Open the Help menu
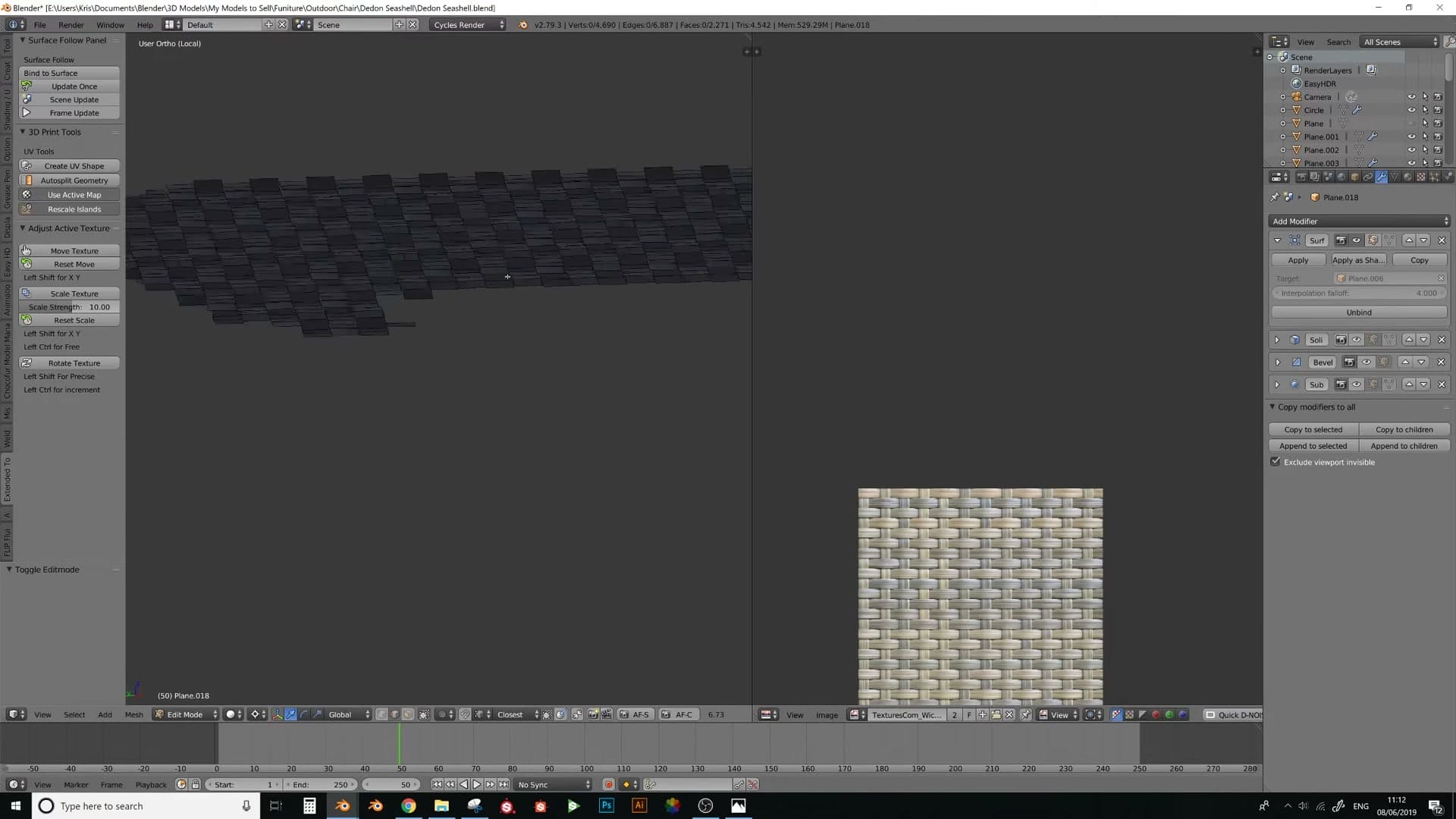This screenshot has width=1456, height=819. click(x=145, y=25)
